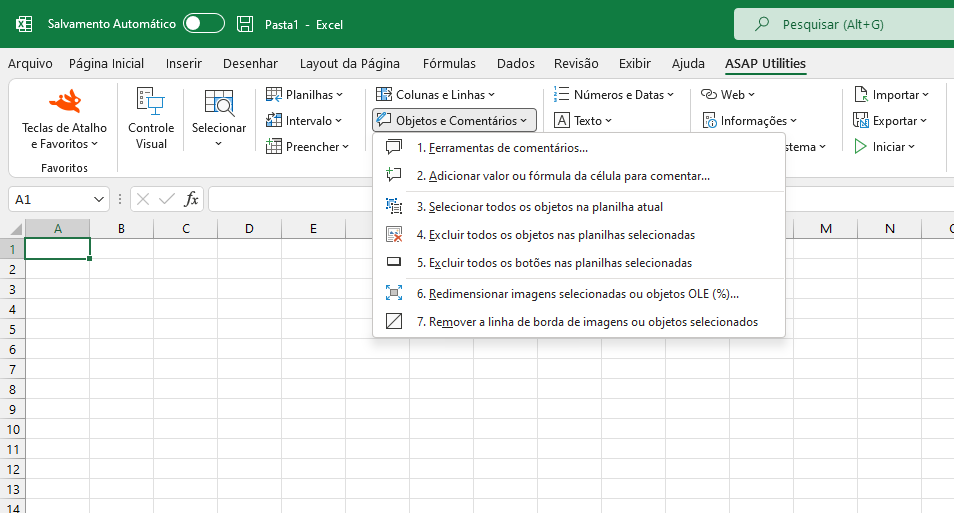
Task: Go to the Fórmulas tab
Action: point(449,63)
